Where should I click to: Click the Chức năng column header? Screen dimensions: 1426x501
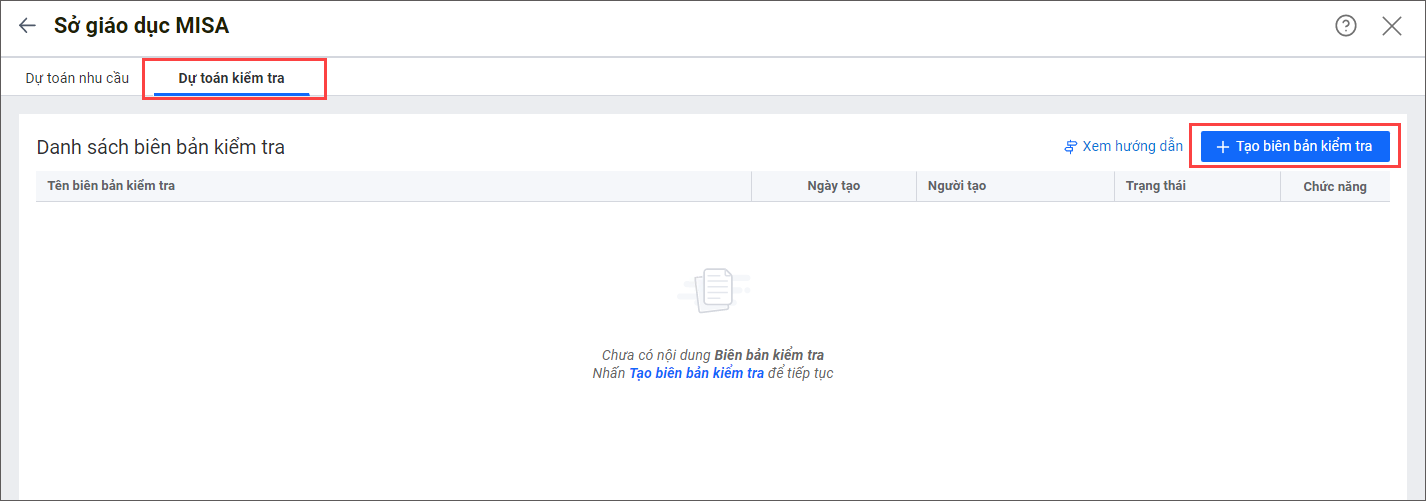(1334, 186)
